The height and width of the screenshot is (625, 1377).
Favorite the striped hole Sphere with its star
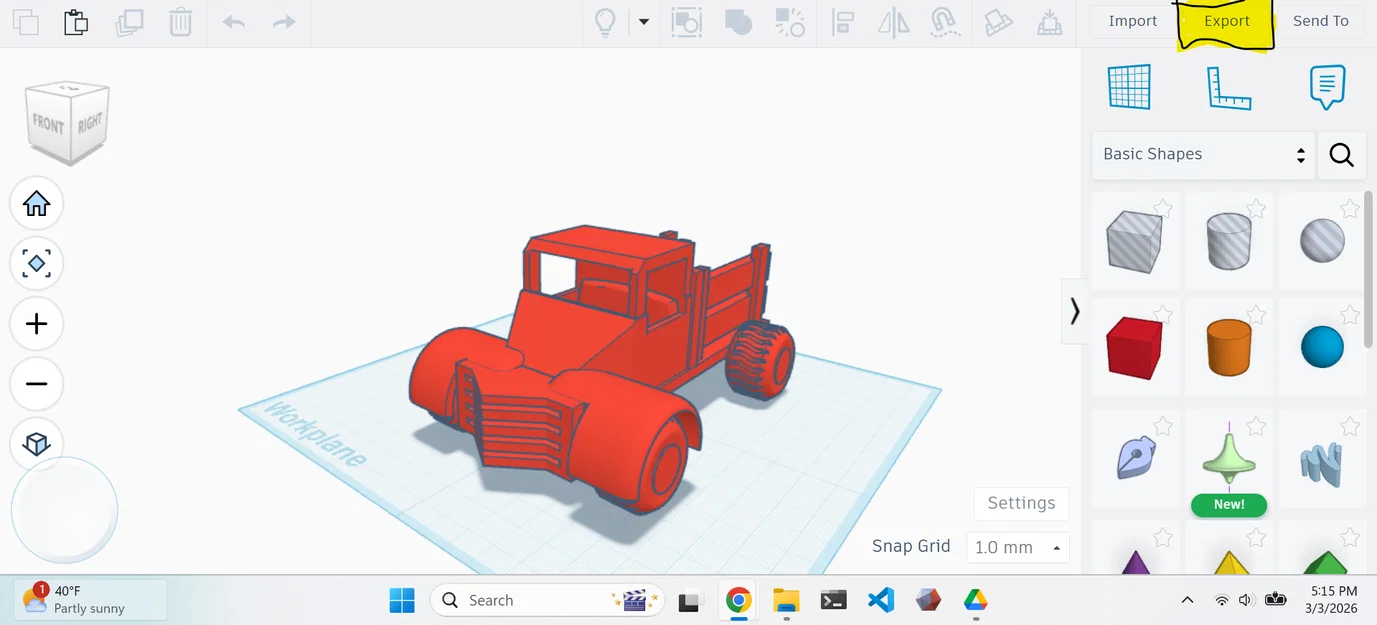1350,208
